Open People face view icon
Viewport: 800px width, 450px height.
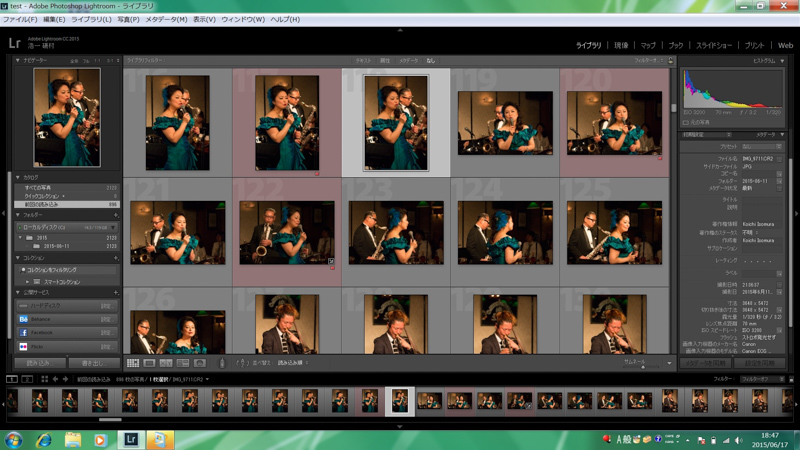tap(199, 363)
